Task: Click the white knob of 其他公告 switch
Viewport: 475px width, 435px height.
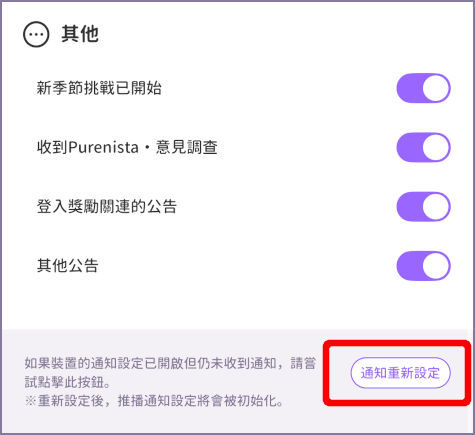Action: (436, 266)
